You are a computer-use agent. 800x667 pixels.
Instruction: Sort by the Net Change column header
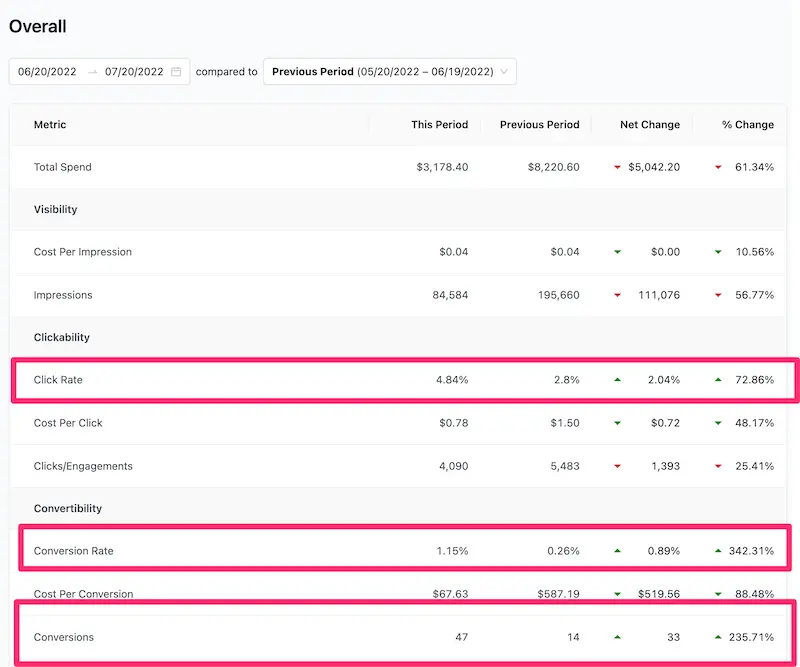(x=649, y=125)
